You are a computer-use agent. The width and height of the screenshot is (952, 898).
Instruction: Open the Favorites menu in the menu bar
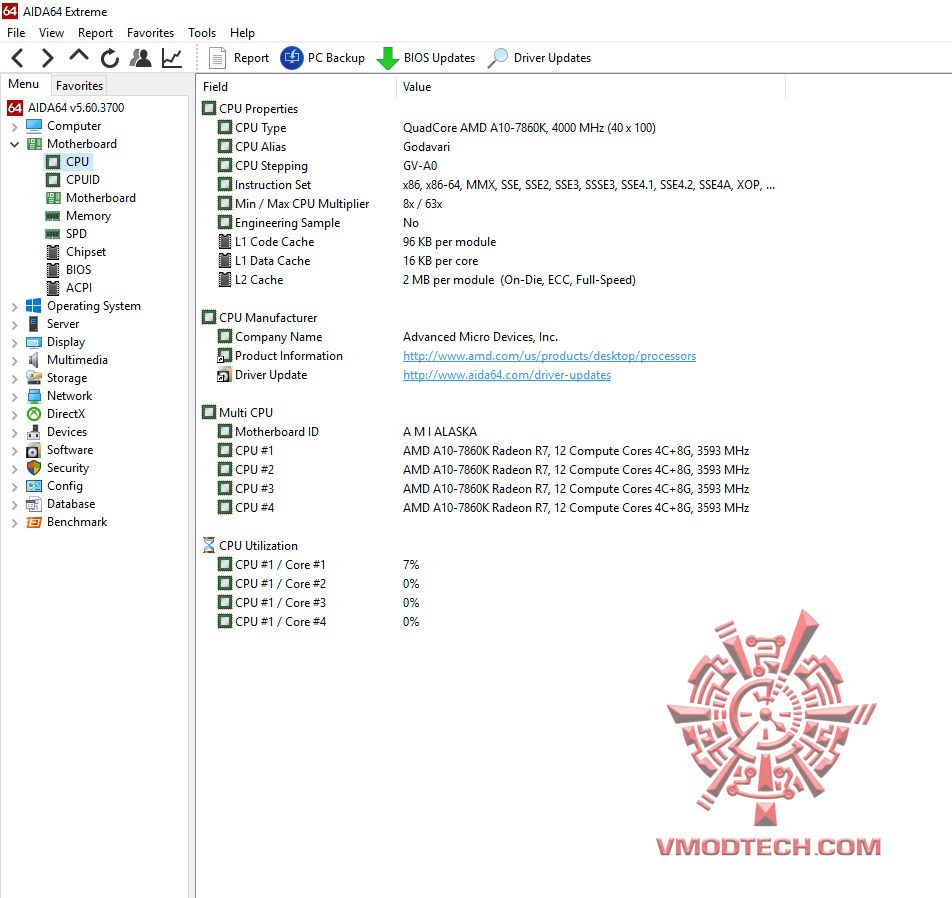point(151,33)
